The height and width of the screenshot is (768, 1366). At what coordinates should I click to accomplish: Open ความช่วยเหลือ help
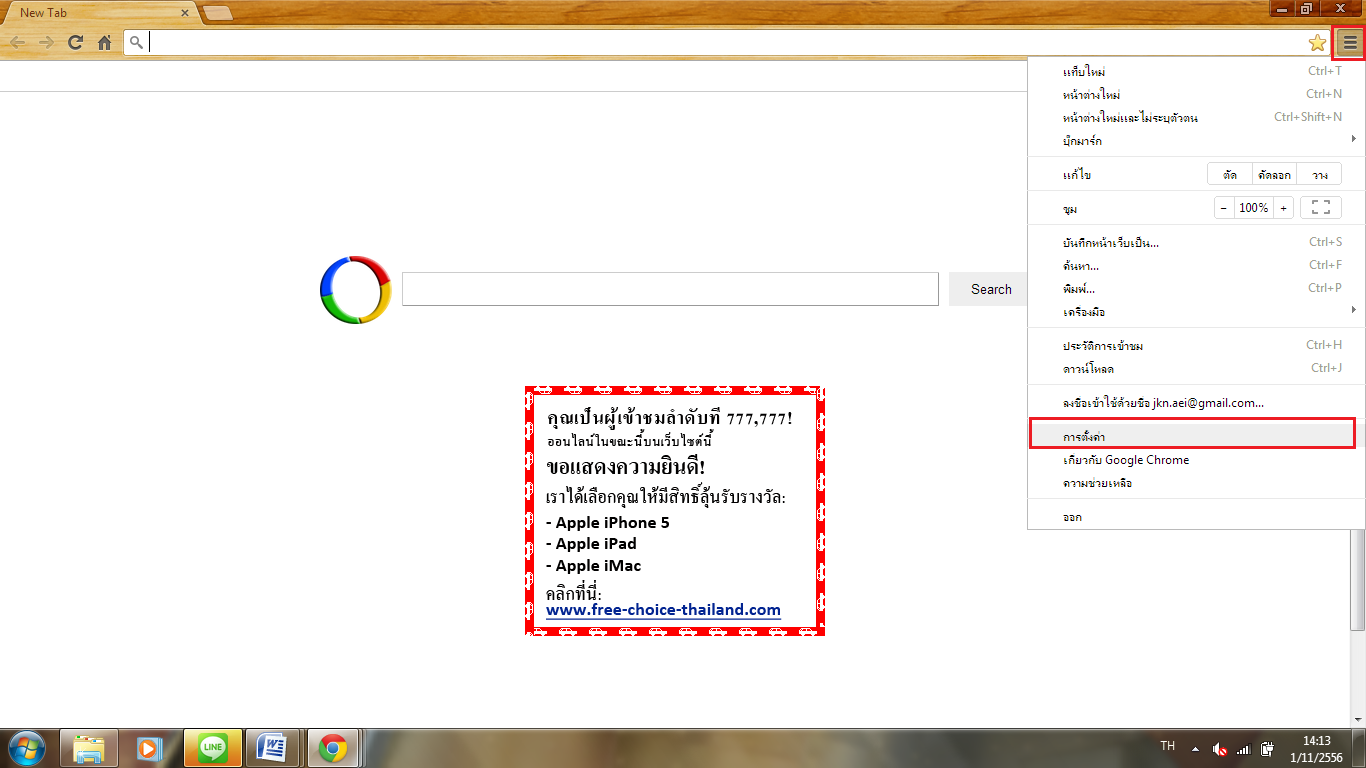point(1196,483)
